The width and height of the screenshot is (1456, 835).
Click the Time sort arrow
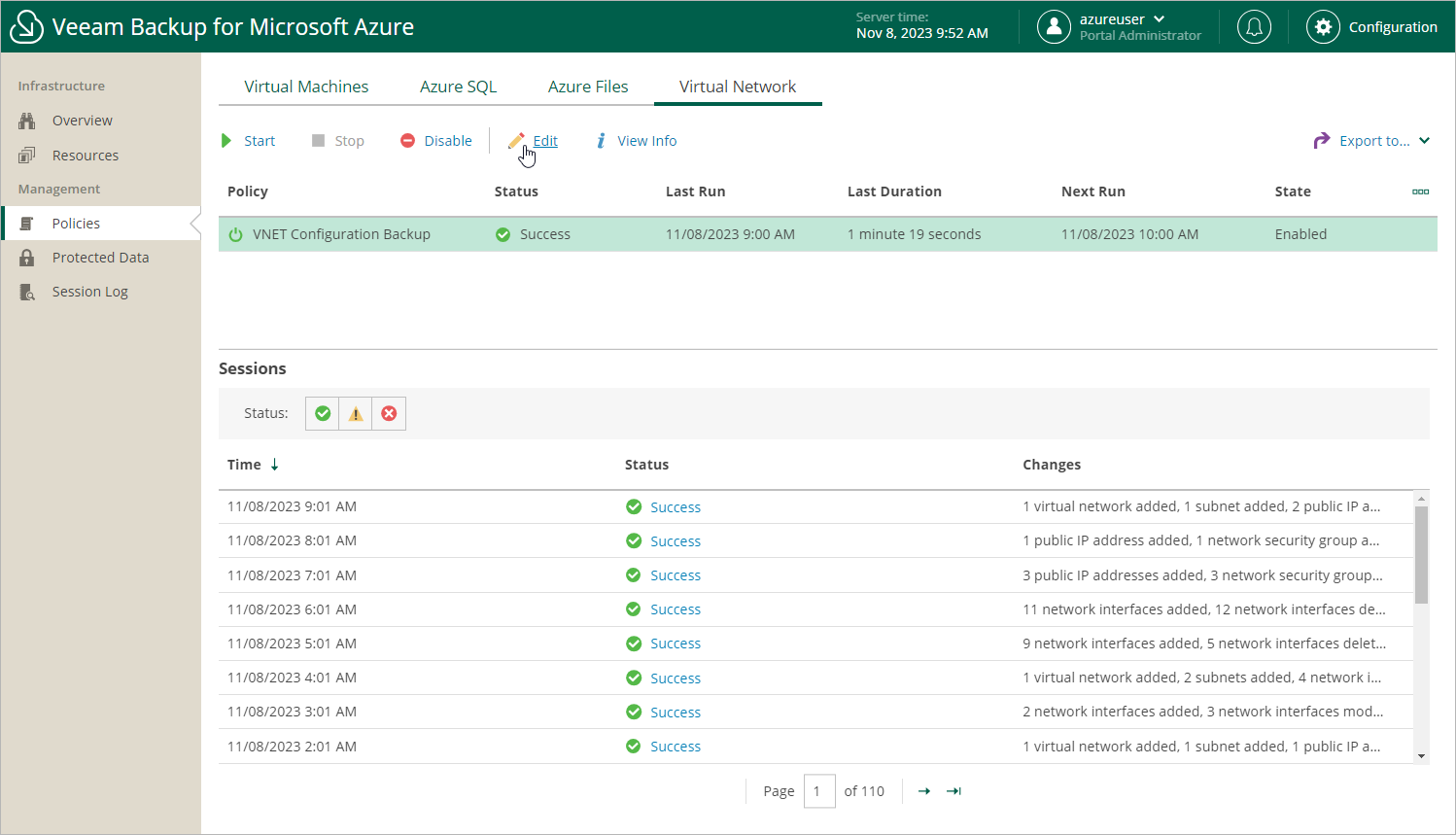coord(275,465)
